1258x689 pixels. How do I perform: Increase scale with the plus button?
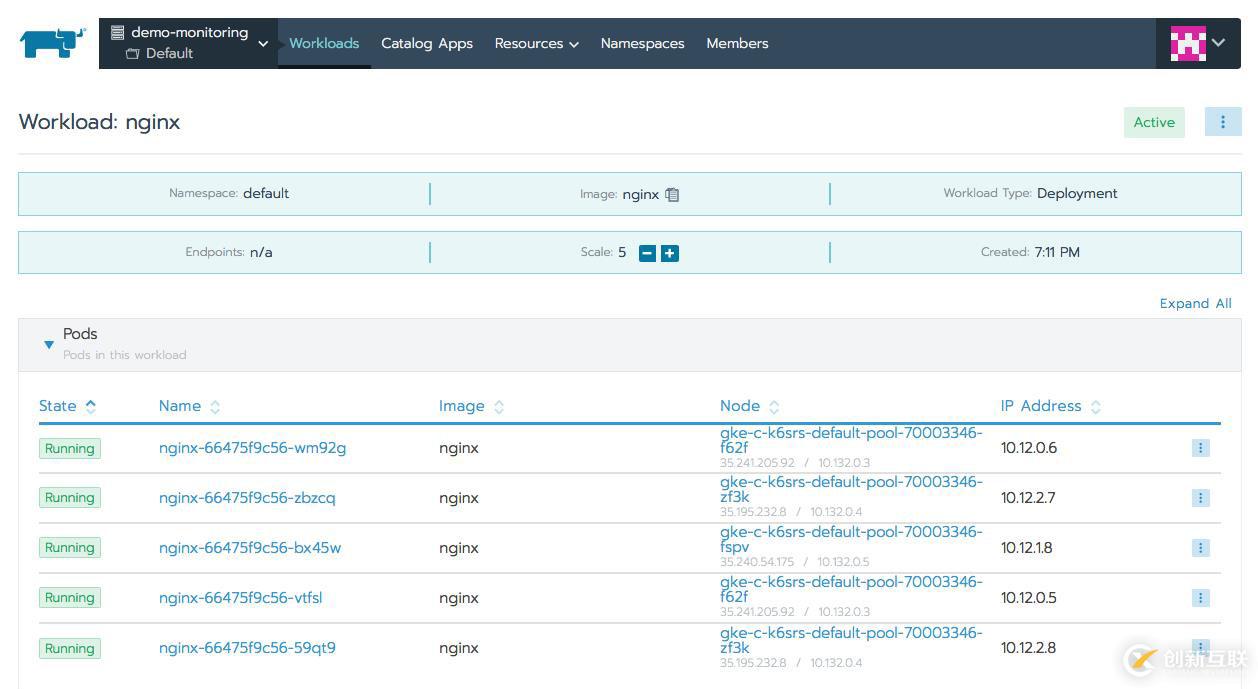(670, 253)
